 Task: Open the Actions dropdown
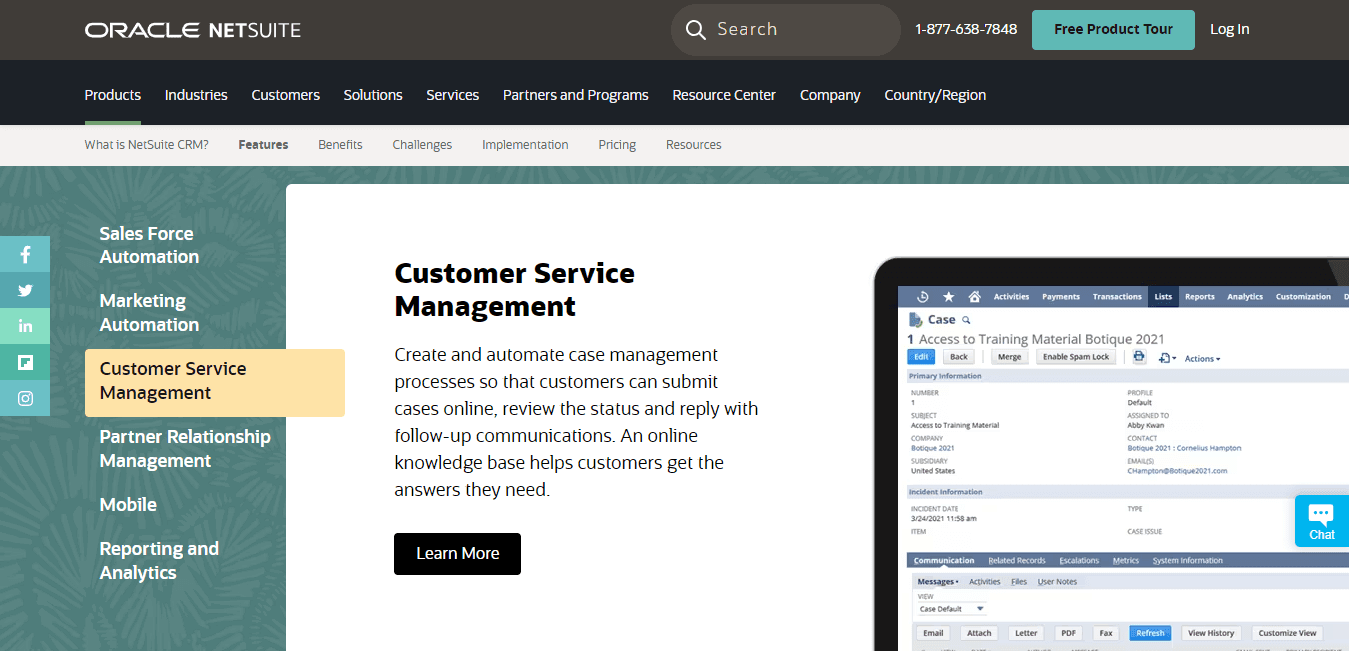(1201, 358)
